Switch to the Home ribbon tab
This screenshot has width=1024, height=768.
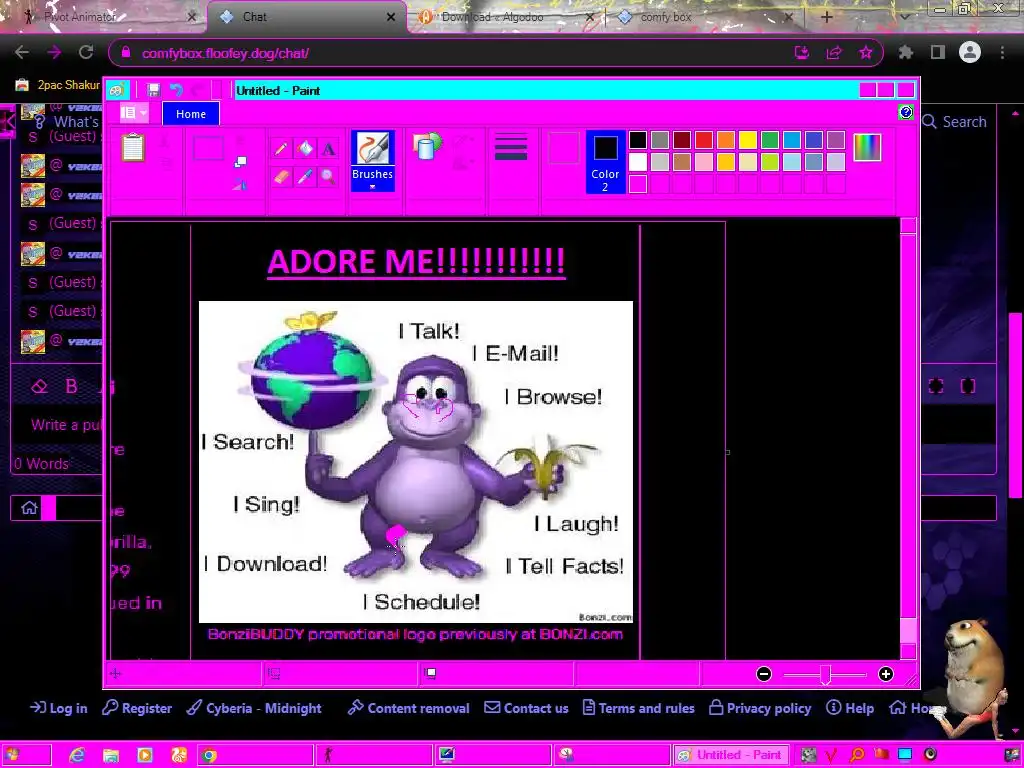[191, 114]
